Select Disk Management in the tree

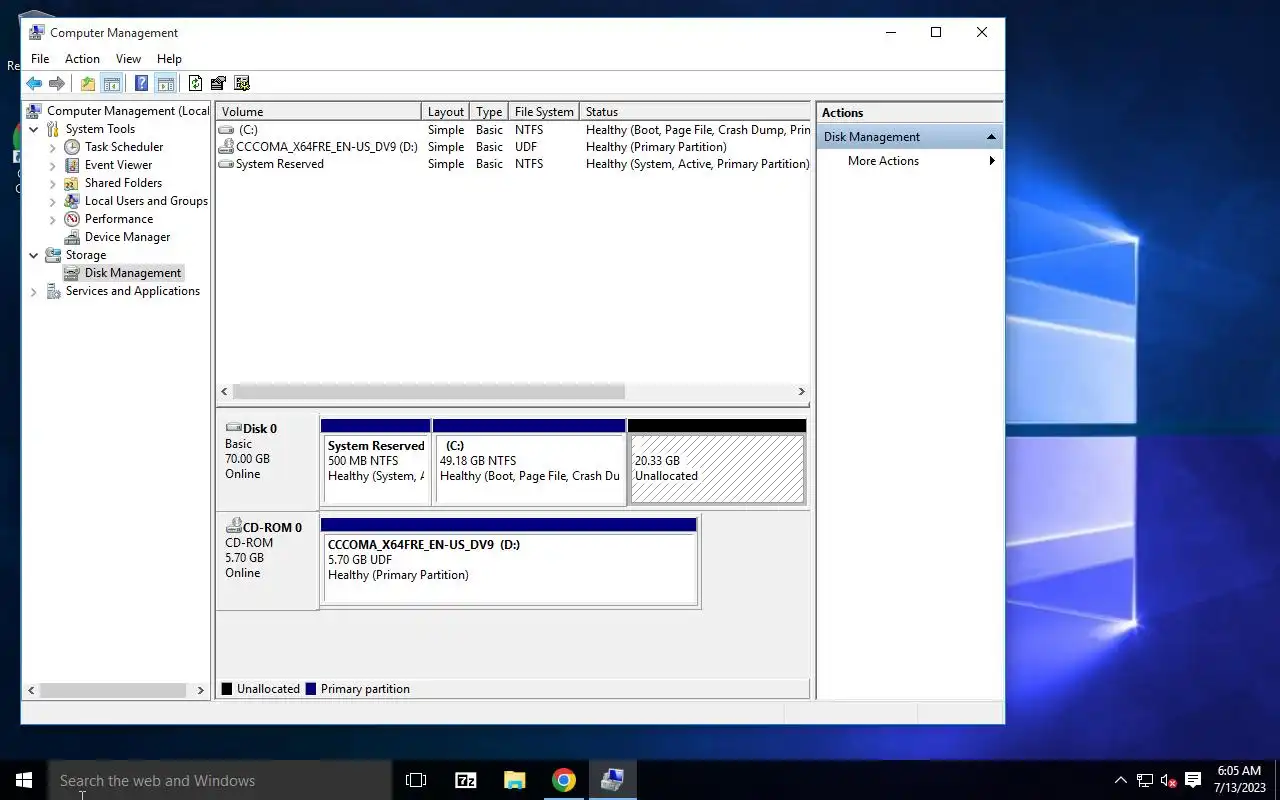pyautogui.click(x=133, y=273)
